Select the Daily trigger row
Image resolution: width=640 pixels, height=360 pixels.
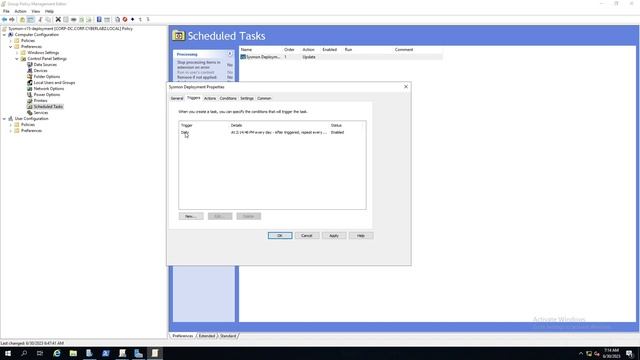(x=272, y=132)
